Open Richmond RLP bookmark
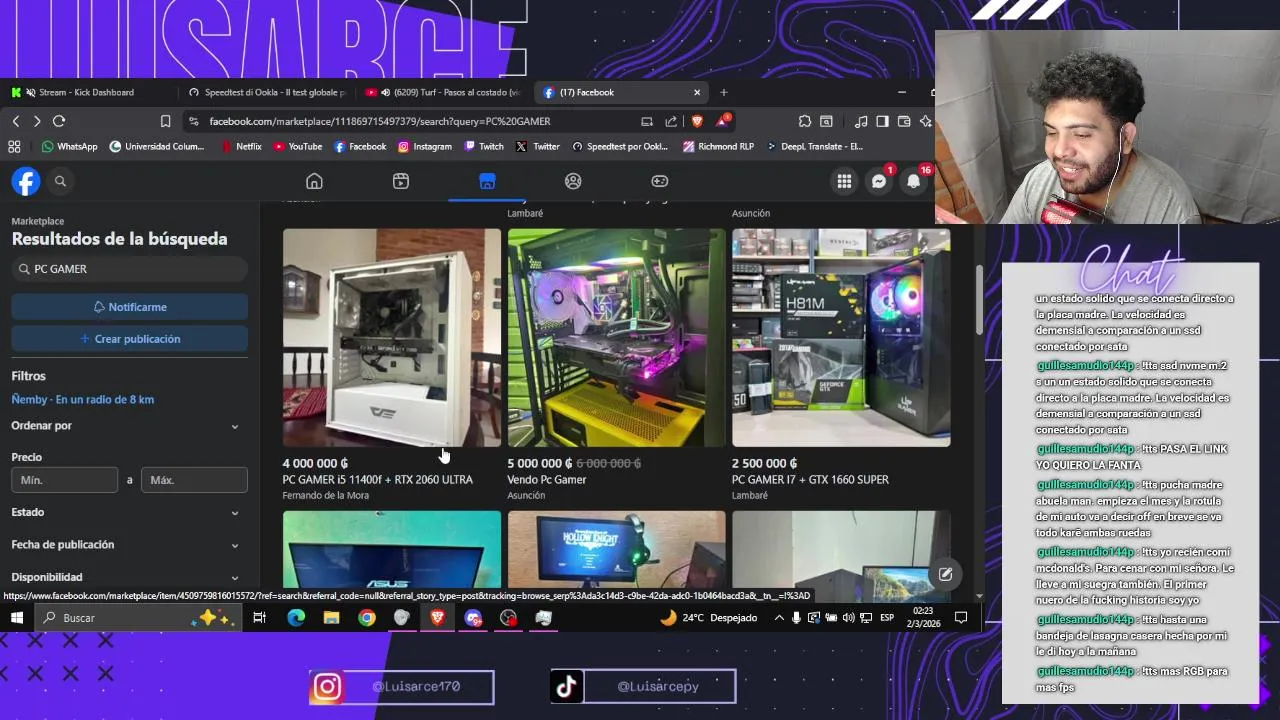This screenshot has width=1280, height=720. 718,146
